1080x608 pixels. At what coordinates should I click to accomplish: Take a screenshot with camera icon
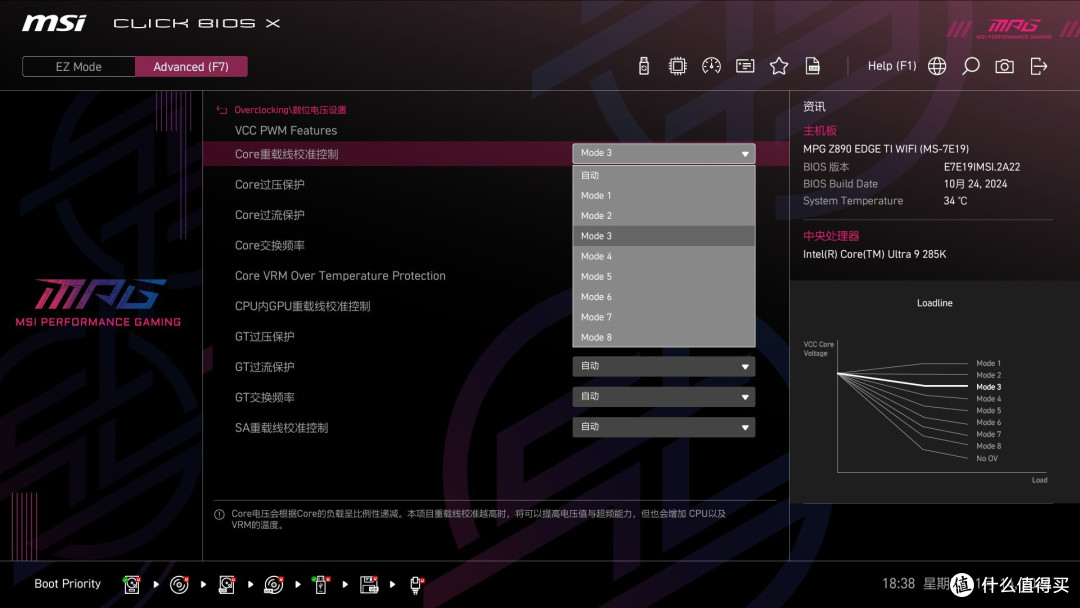pos(1004,66)
